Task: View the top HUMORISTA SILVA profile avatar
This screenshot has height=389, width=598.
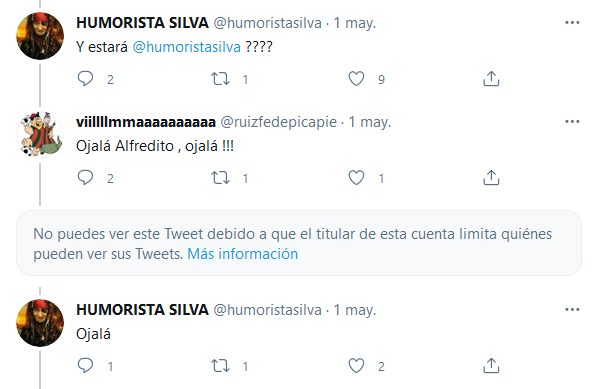Action: pyautogui.click(x=40, y=36)
